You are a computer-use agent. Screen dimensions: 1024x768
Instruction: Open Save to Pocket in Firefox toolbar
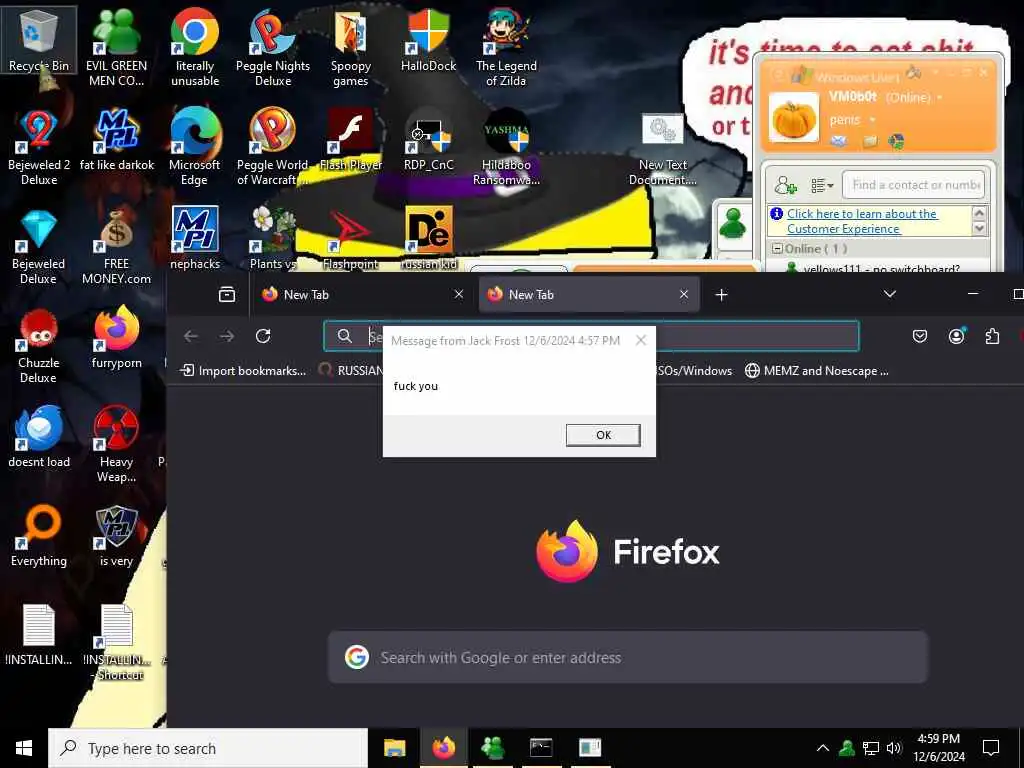920,336
